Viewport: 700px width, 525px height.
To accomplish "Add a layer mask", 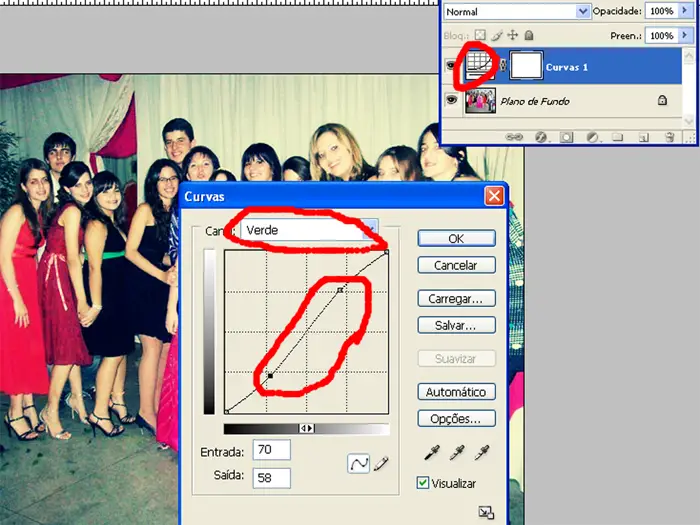I will (566, 136).
